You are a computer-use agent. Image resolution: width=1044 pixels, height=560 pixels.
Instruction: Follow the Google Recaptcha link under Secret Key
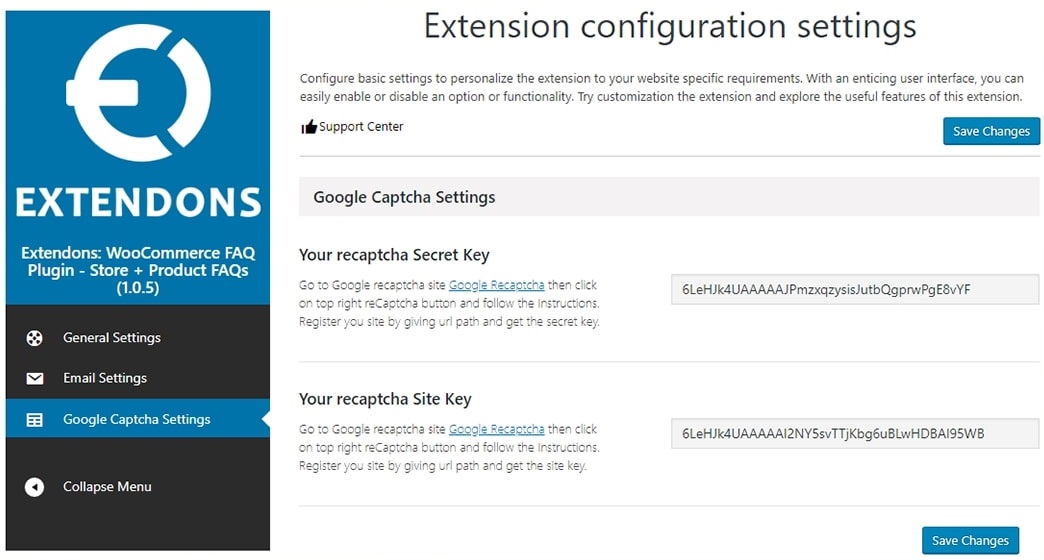497,285
